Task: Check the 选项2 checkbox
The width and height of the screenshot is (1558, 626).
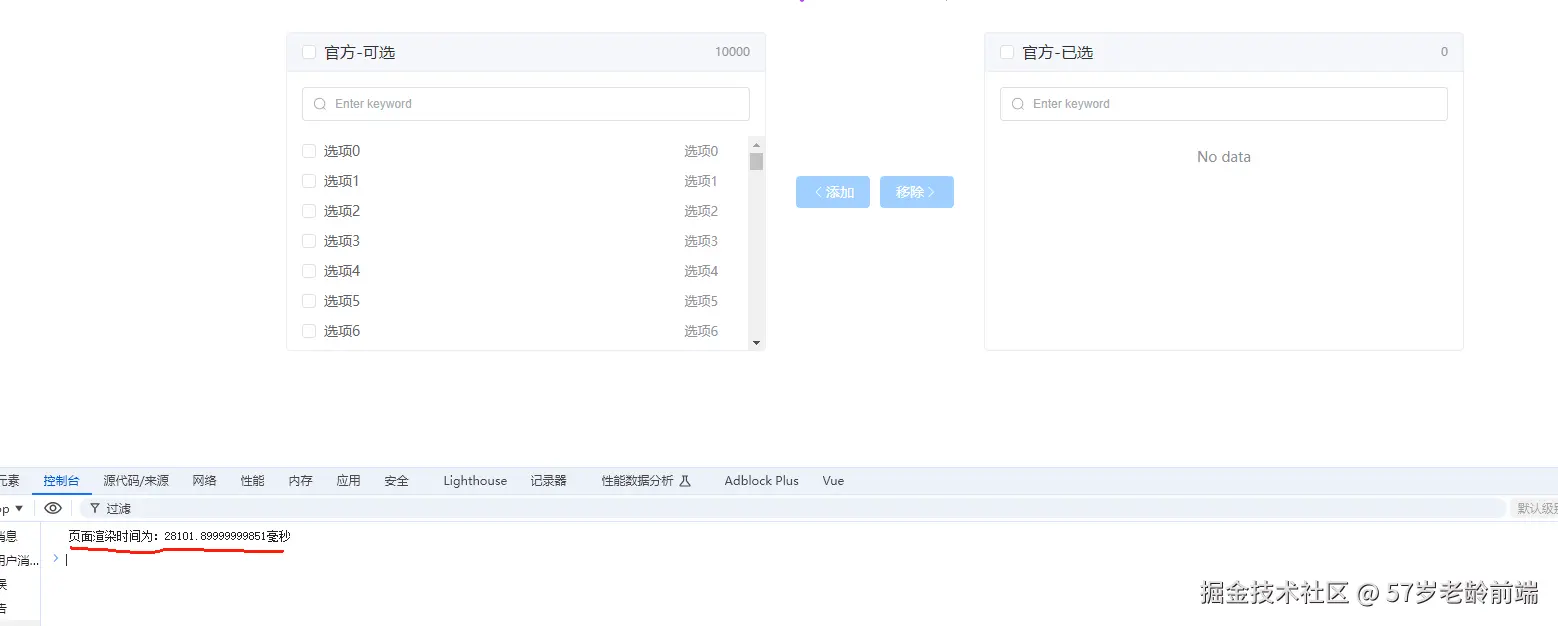Action: [x=309, y=211]
